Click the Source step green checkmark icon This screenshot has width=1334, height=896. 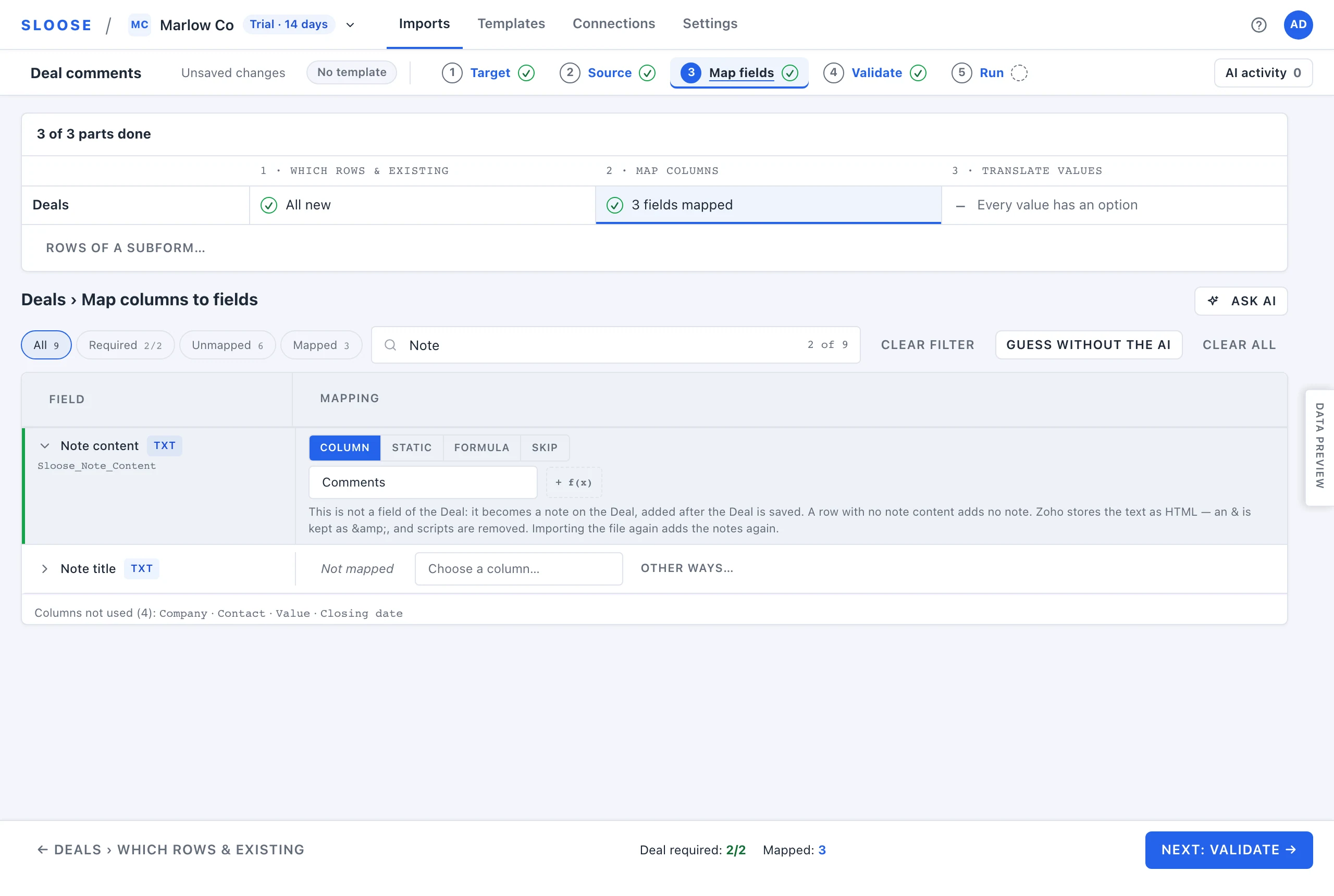click(647, 72)
